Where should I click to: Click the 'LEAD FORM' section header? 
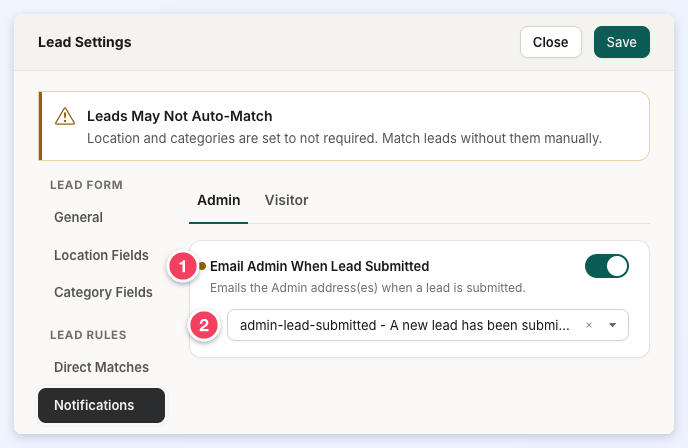click(x=86, y=185)
